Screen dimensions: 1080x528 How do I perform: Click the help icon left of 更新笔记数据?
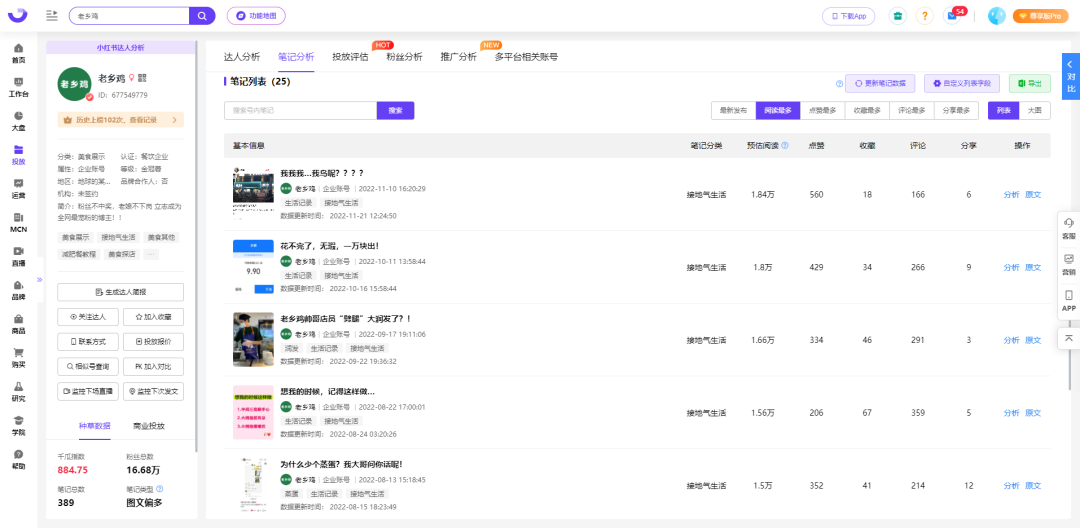tap(839, 84)
